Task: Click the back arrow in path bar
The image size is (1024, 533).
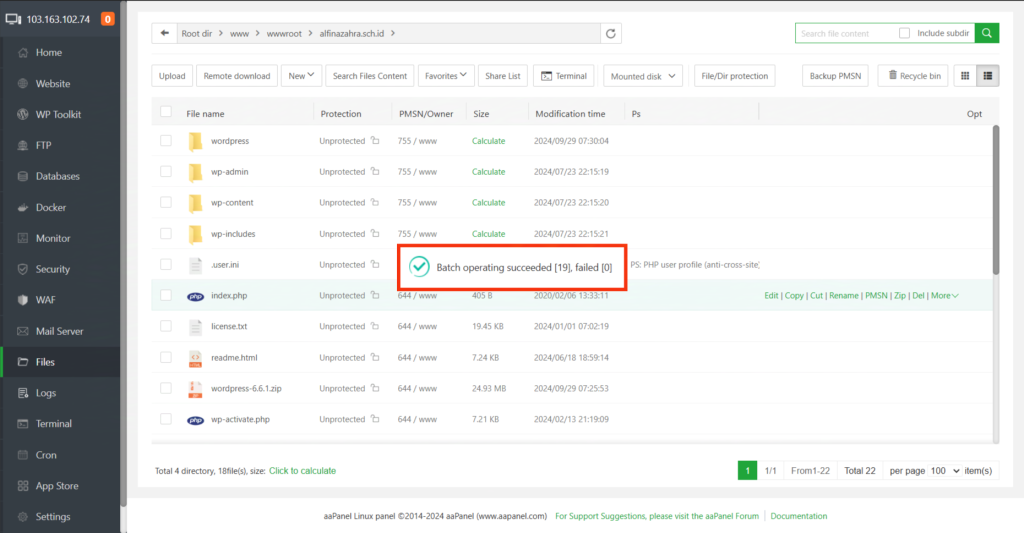Action: pos(164,33)
